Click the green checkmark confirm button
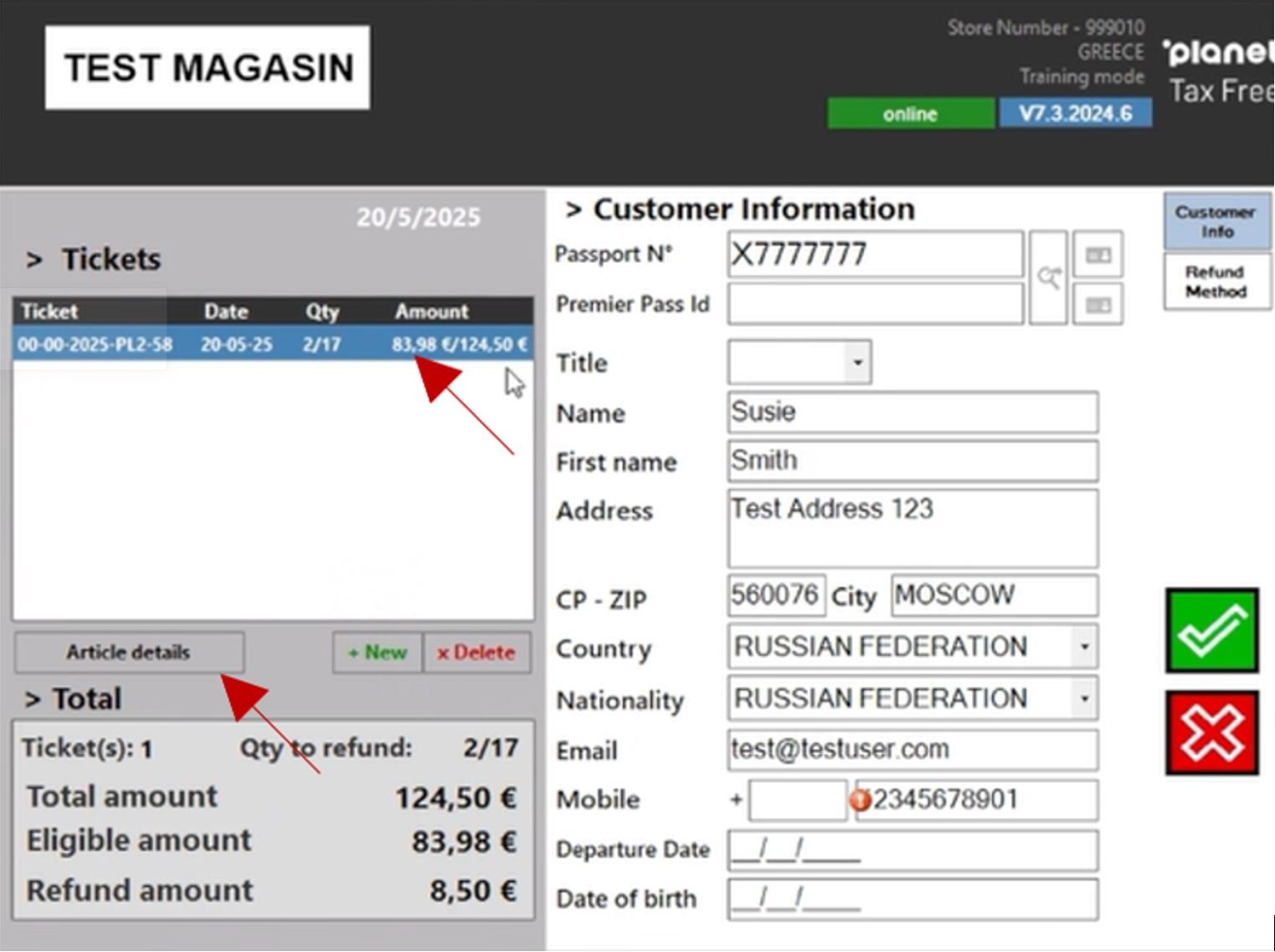Image resolution: width=1275 pixels, height=952 pixels. tap(1211, 630)
